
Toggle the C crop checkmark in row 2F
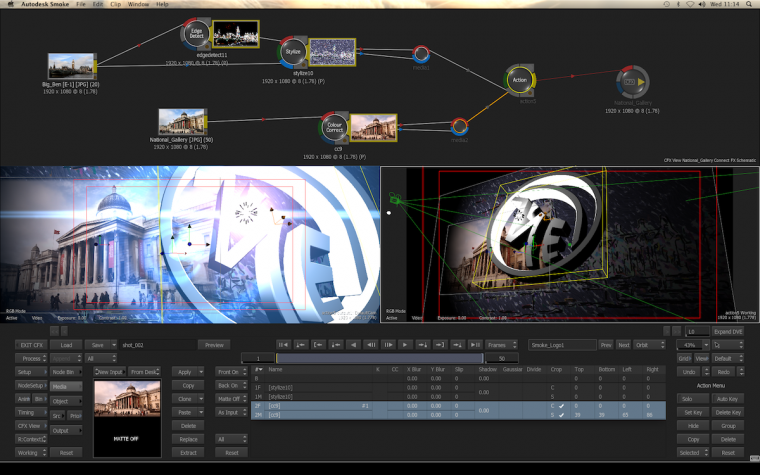561,406
